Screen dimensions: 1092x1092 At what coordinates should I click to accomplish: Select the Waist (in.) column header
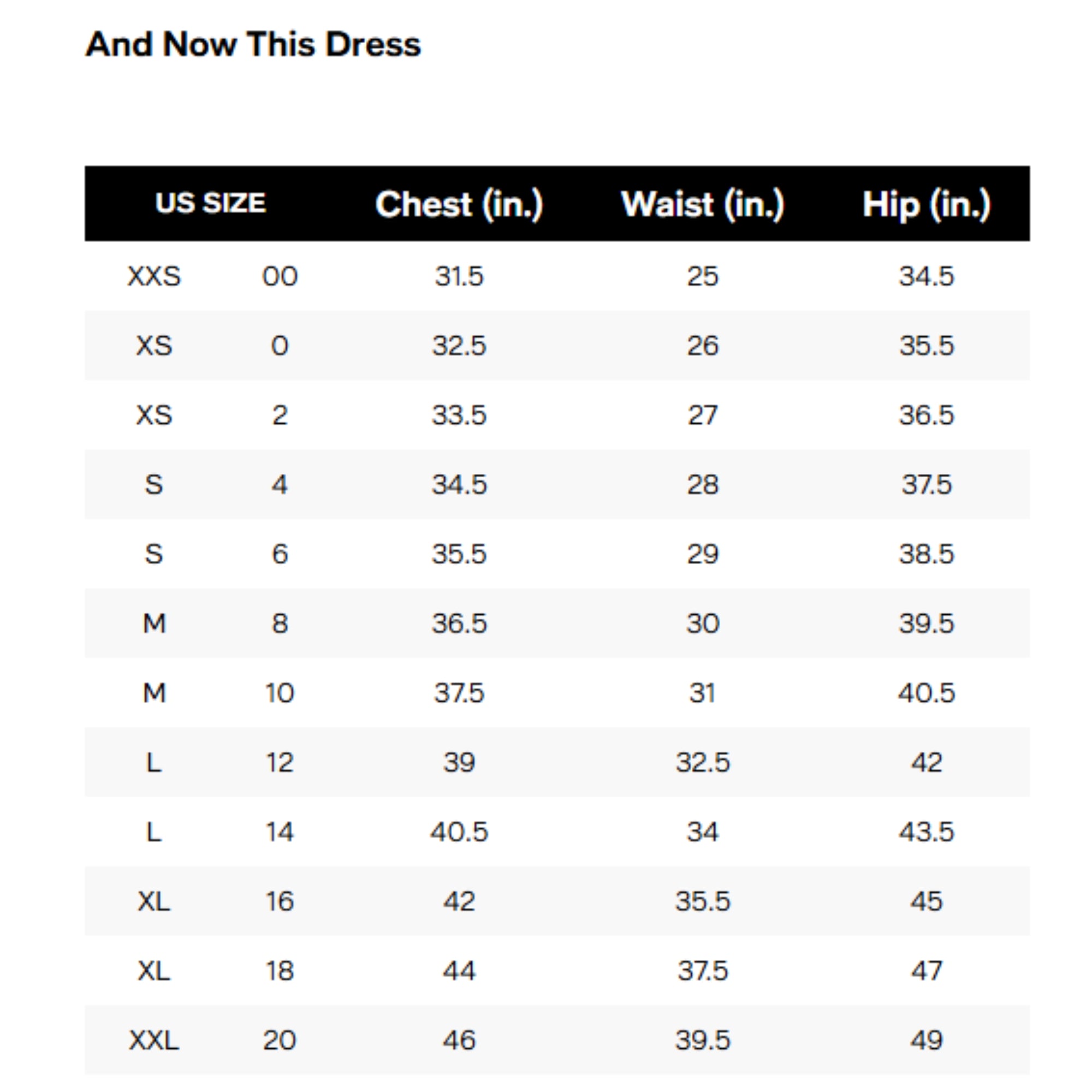[702, 204]
